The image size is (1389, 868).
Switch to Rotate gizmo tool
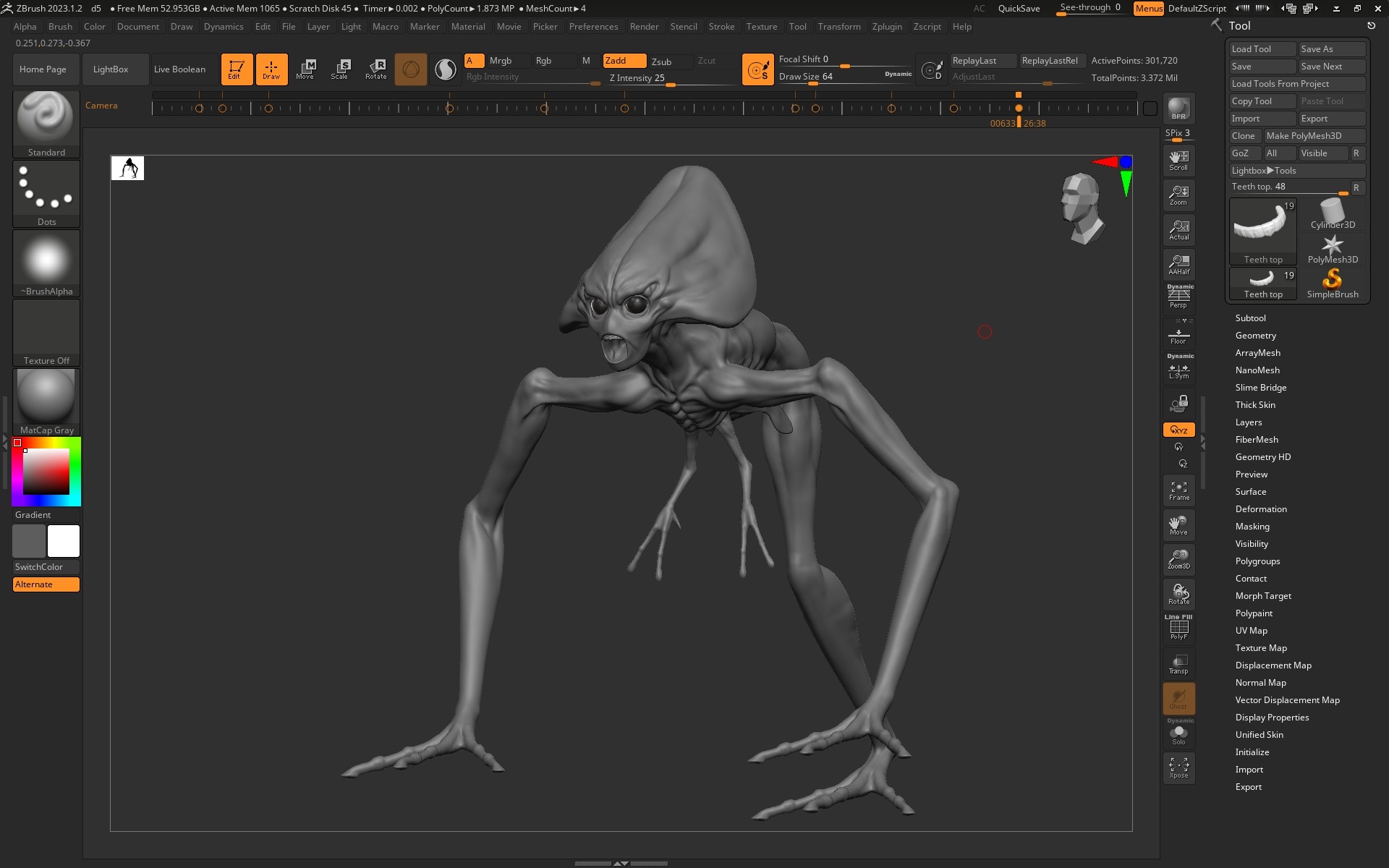click(x=375, y=69)
